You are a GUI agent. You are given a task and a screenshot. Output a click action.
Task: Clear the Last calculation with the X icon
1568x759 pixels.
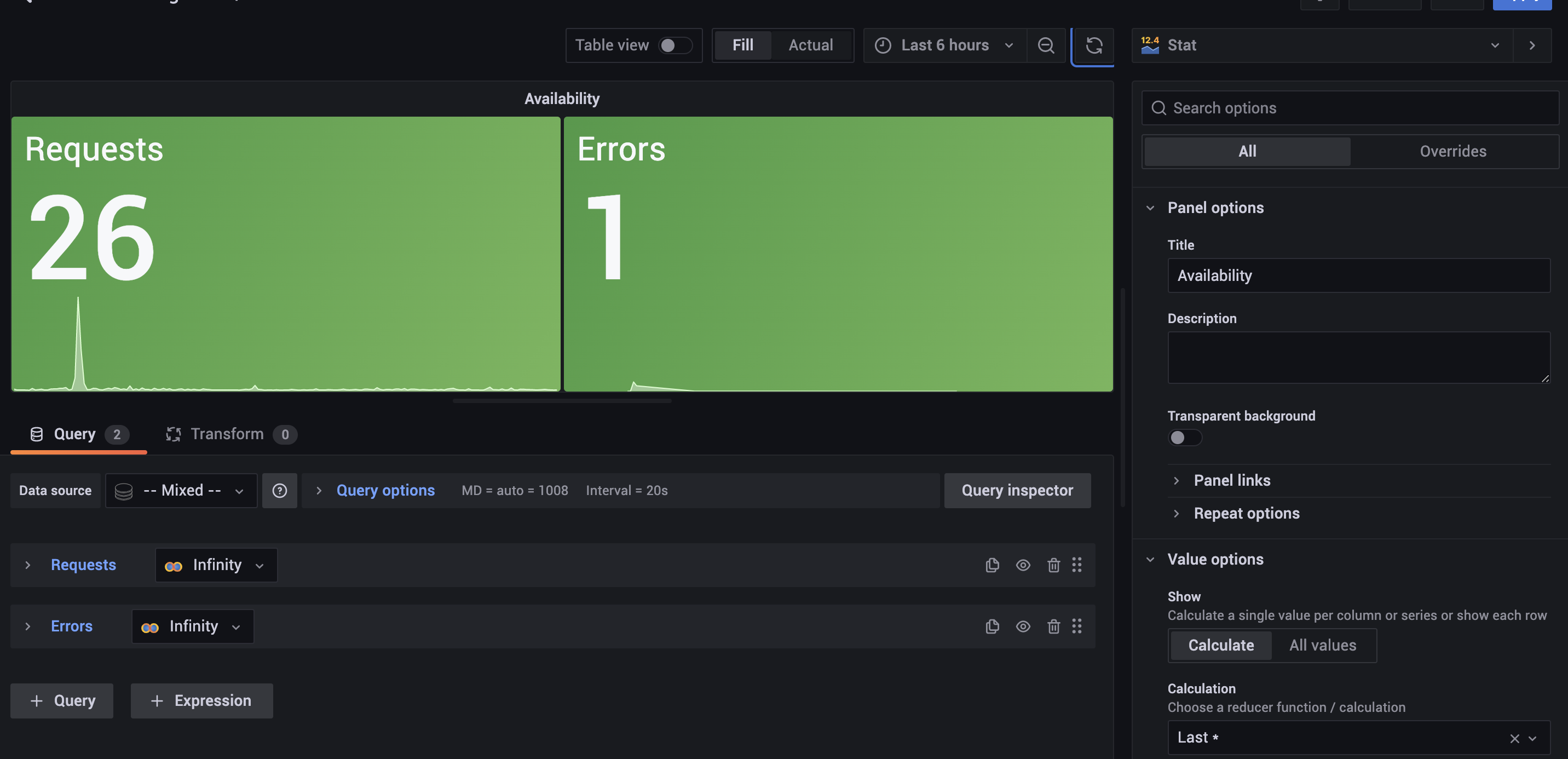pos(1515,738)
